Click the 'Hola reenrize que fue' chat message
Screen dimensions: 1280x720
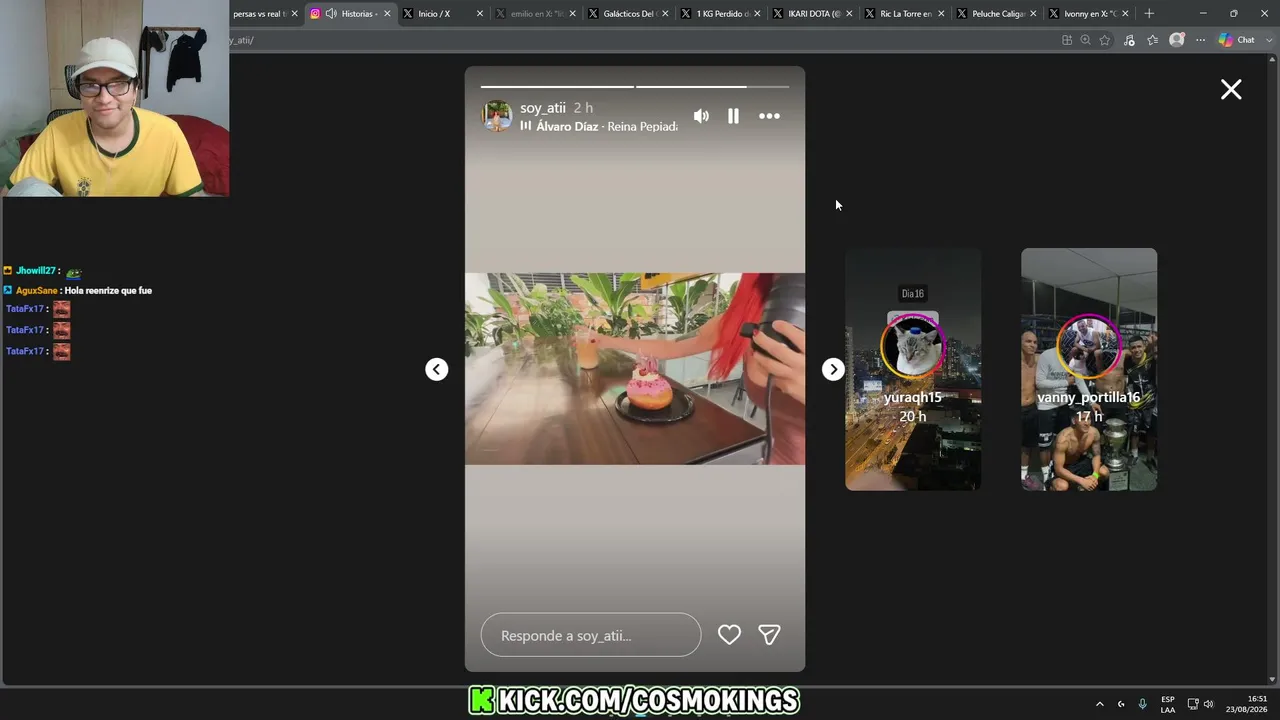108,290
